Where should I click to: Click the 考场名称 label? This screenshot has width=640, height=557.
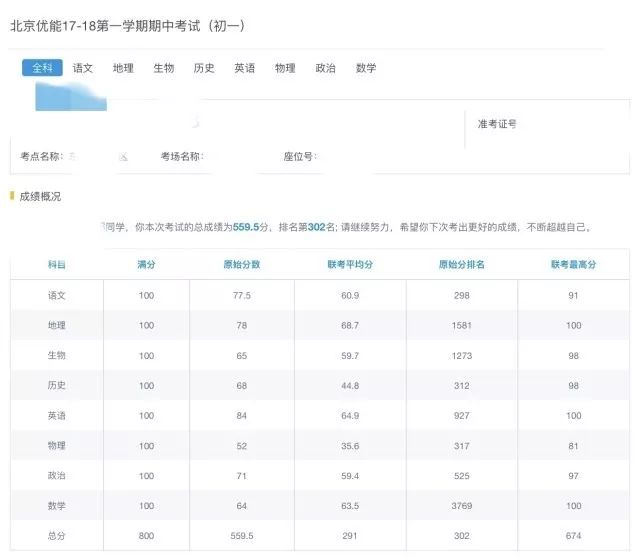pyautogui.click(x=182, y=157)
